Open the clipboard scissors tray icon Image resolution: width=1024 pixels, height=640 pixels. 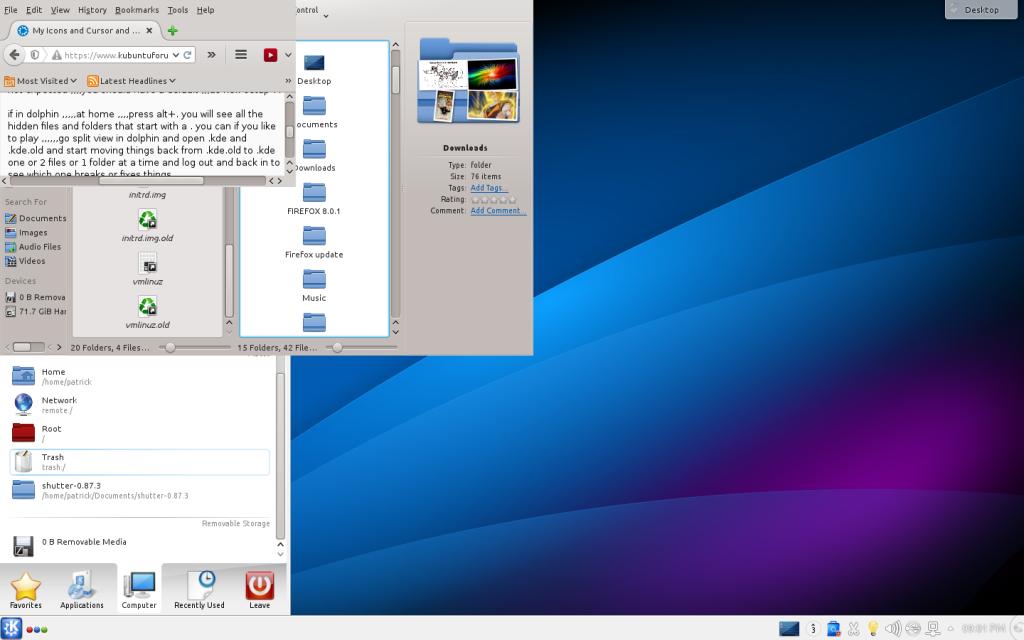pyautogui.click(x=853, y=629)
